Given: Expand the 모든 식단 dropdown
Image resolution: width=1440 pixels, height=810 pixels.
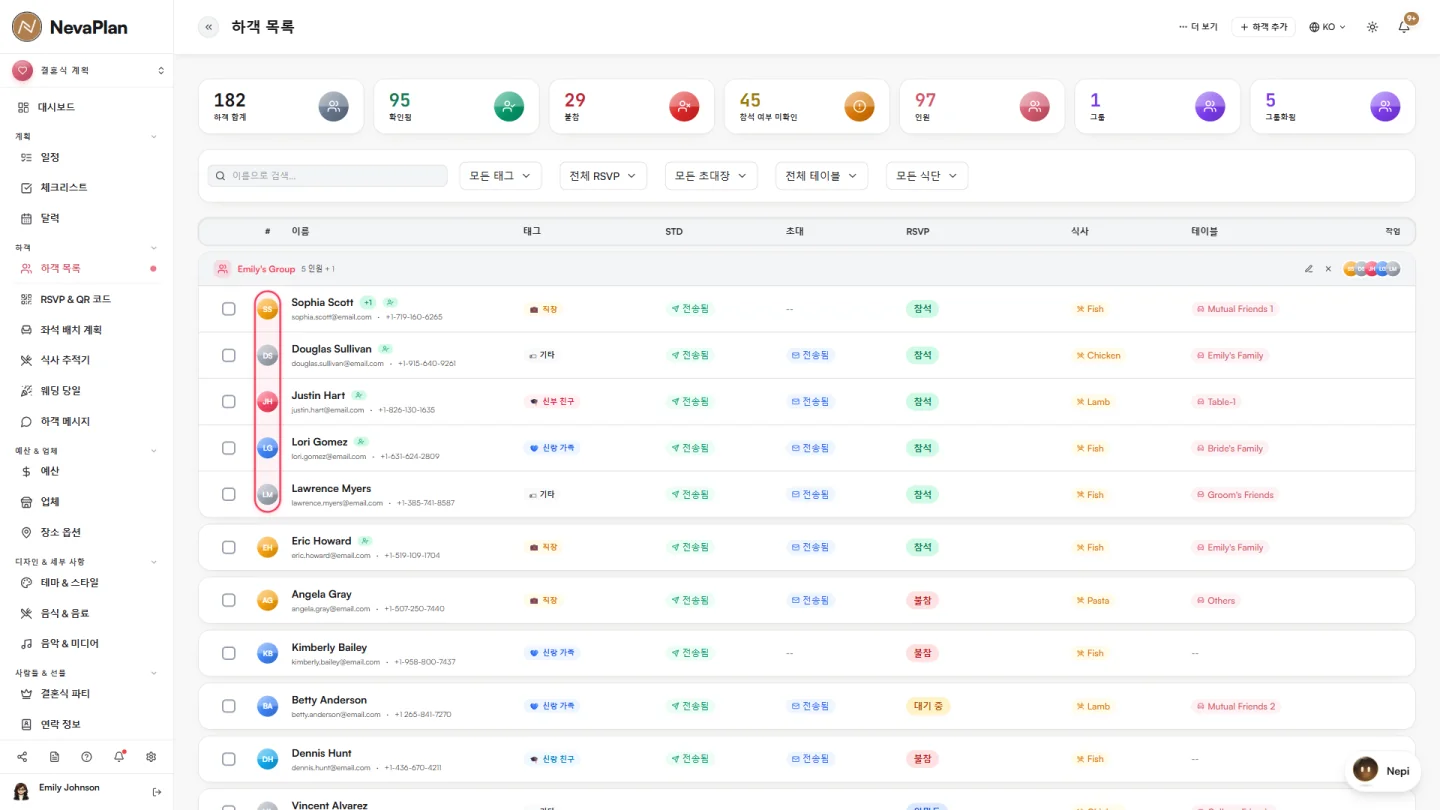Looking at the screenshot, I should pos(927,176).
